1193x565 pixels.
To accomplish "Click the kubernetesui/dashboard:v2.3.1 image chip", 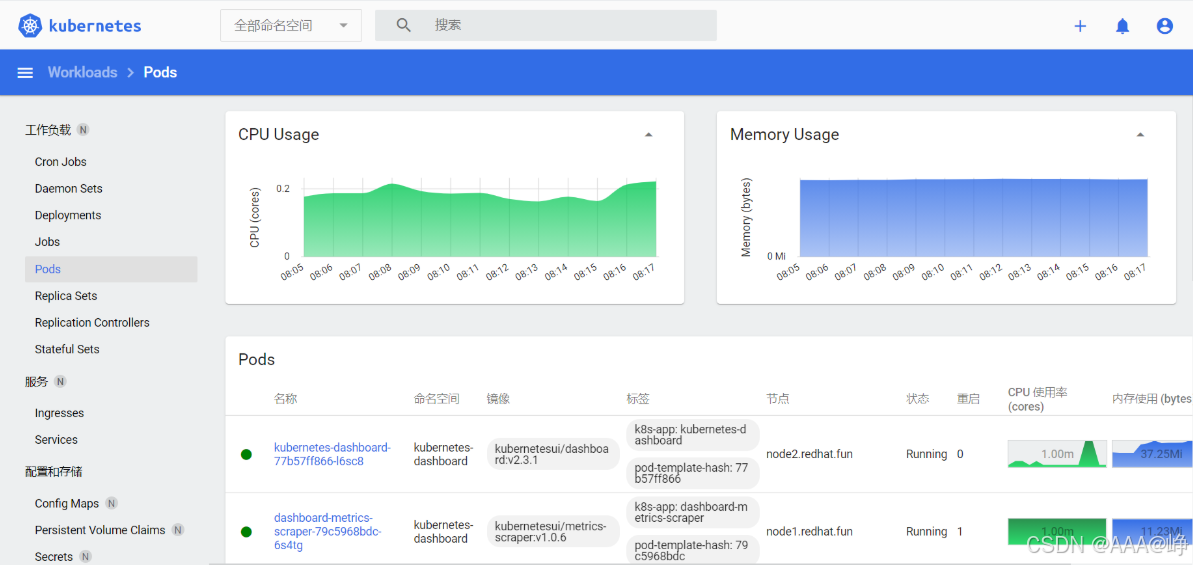I will (x=553, y=454).
